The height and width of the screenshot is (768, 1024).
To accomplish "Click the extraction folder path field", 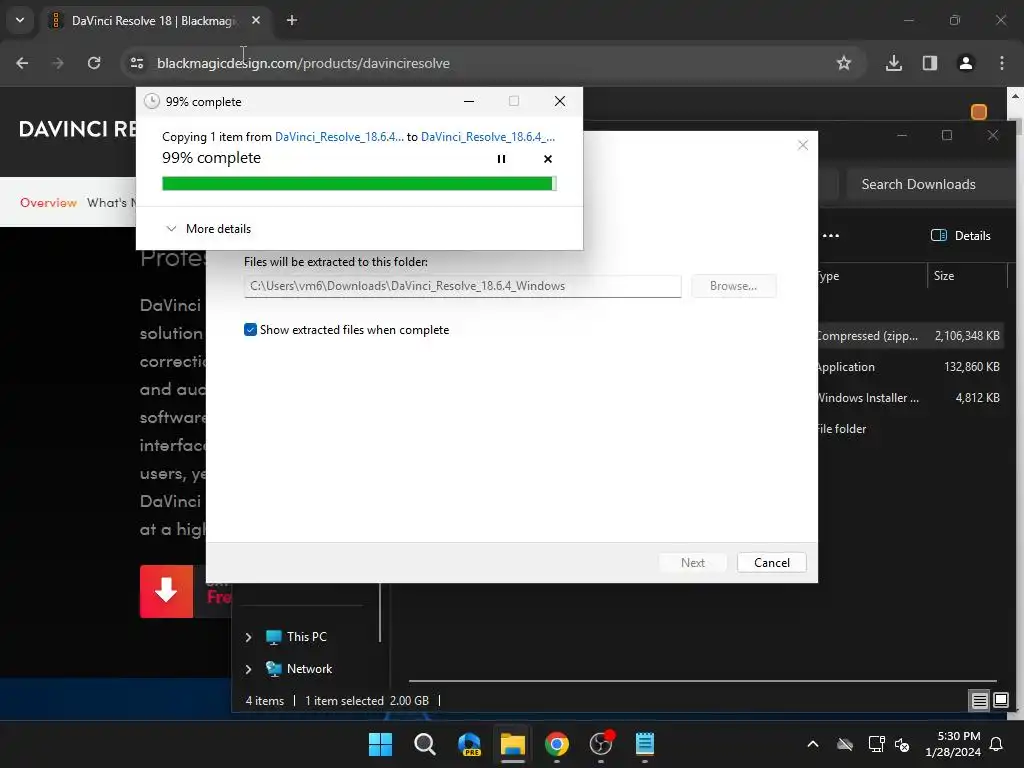I will pyautogui.click(x=462, y=286).
